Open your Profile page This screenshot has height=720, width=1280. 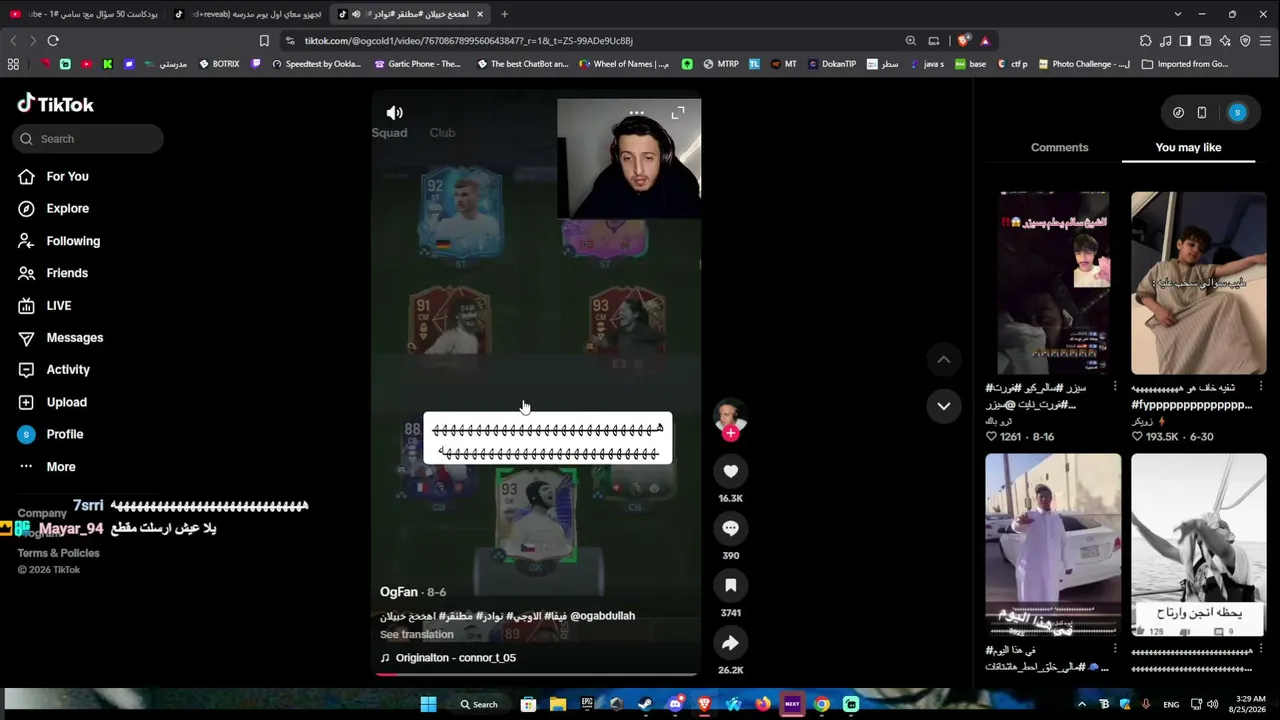(x=50, y=434)
